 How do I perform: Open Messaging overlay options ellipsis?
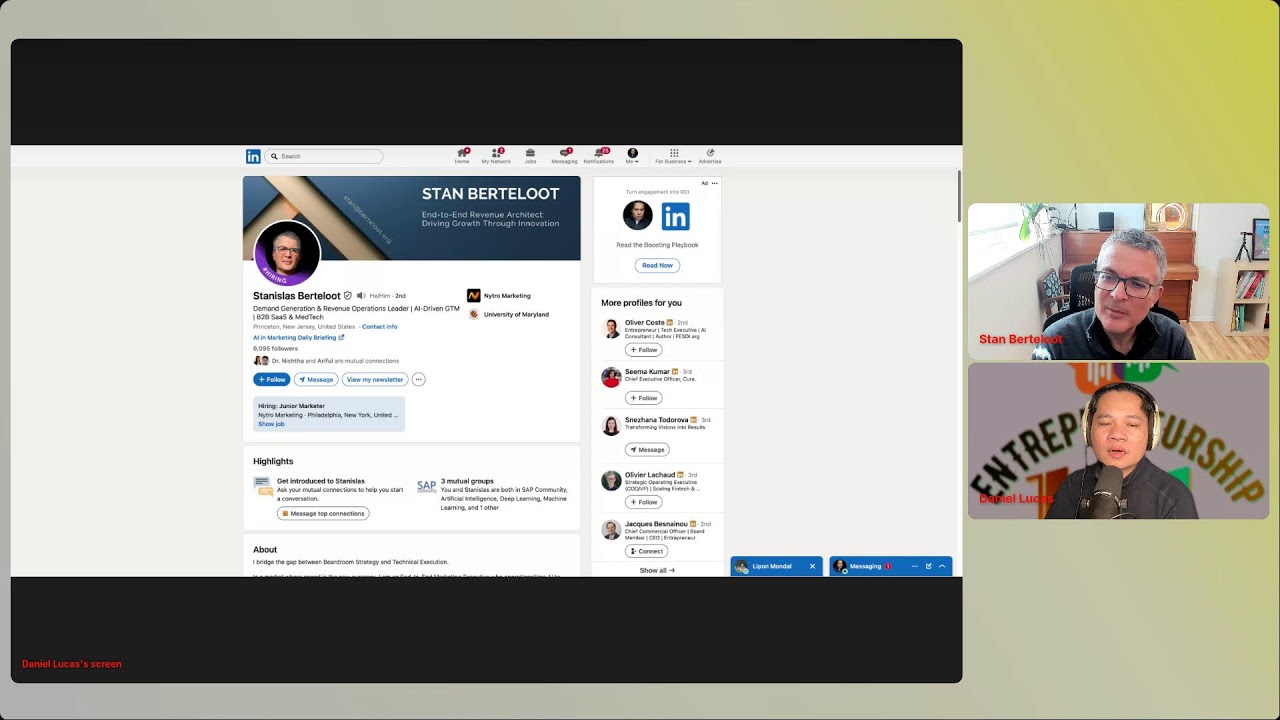point(914,567)
